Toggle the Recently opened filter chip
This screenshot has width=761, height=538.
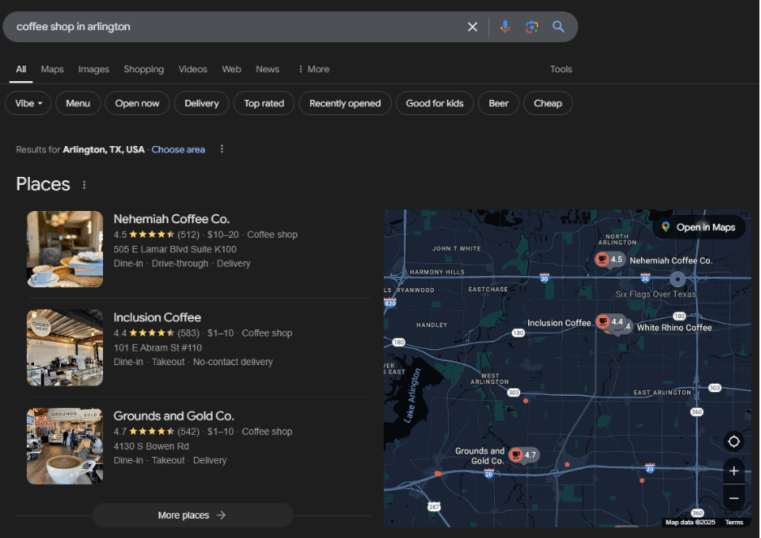click(x=345, y=103)
